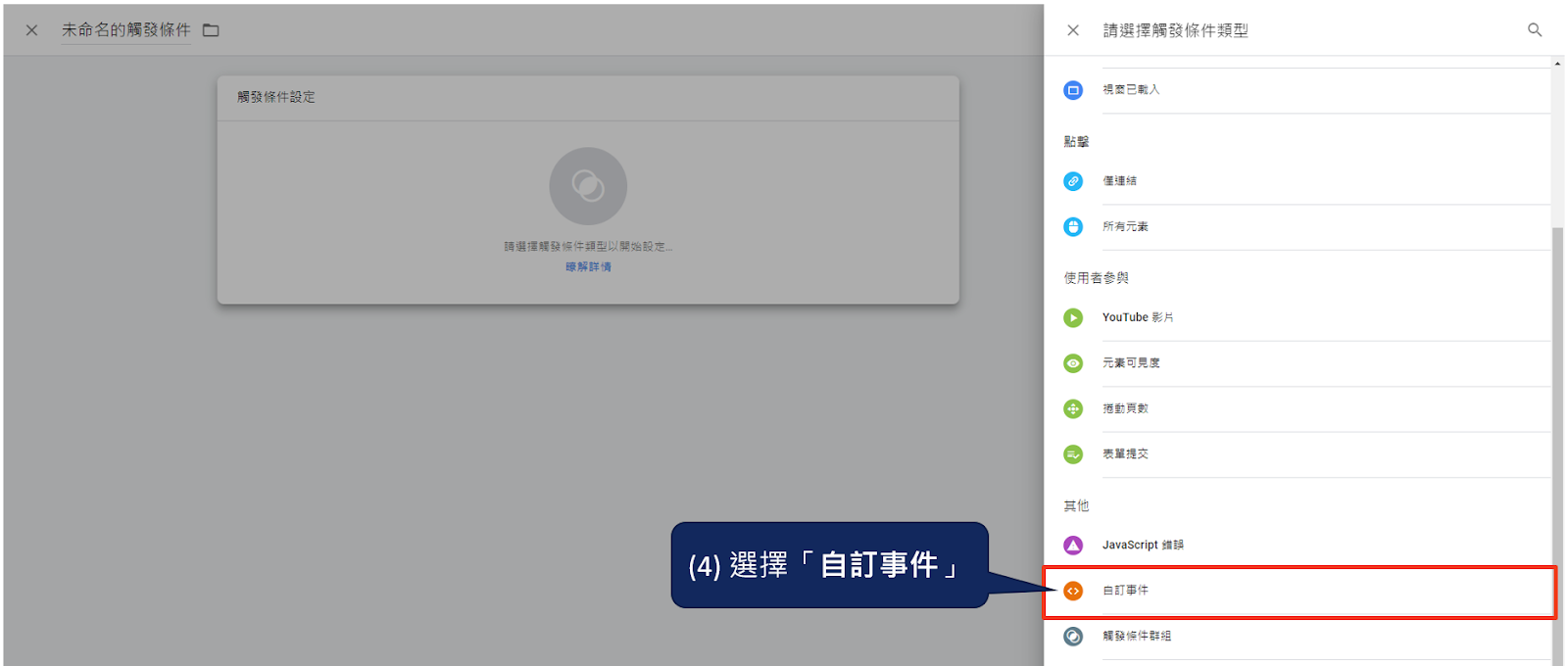Click the 所有元素 text label
Viewport: 1568px width, 666px height.
pyautogui.click(x=1125, y=226)
